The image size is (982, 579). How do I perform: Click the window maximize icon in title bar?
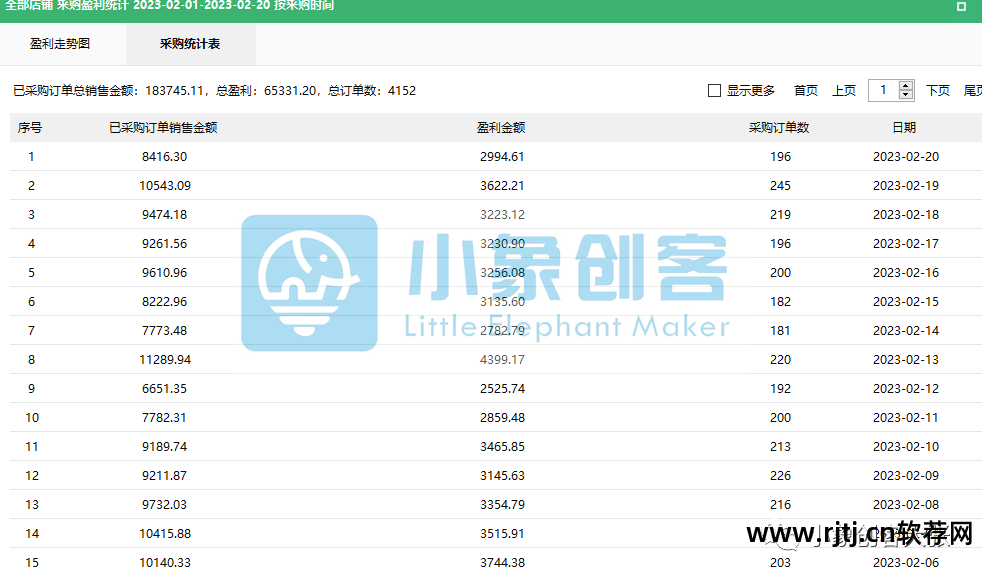click(x=961, y=6)
